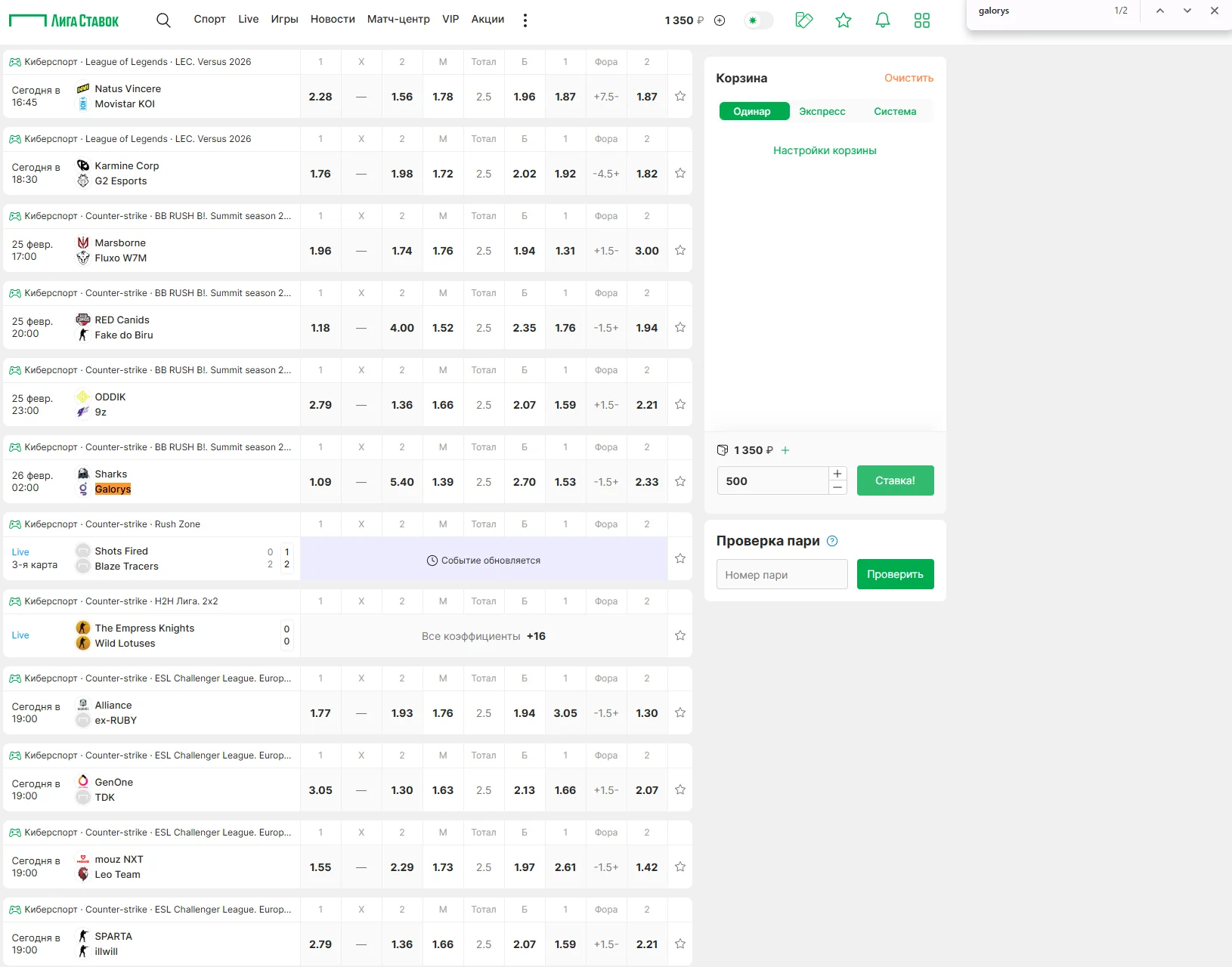Screen dimensions: 1232x967
Task: Pick odds 5.40 for Galorys win
Action: (402, 482)
